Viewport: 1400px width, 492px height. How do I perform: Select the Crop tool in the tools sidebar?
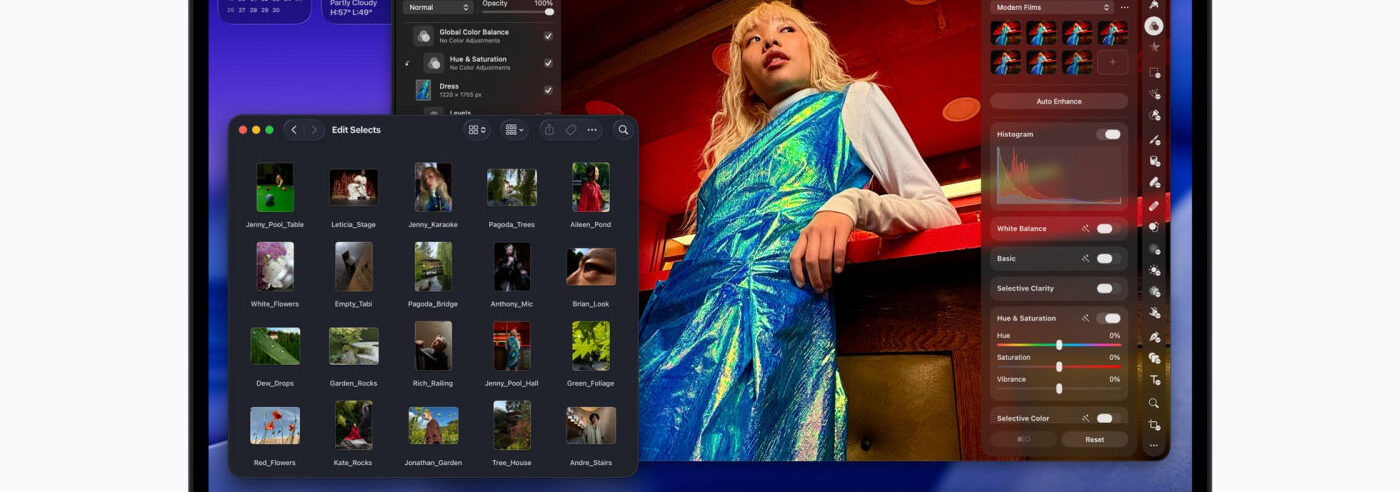(1154, 425)
